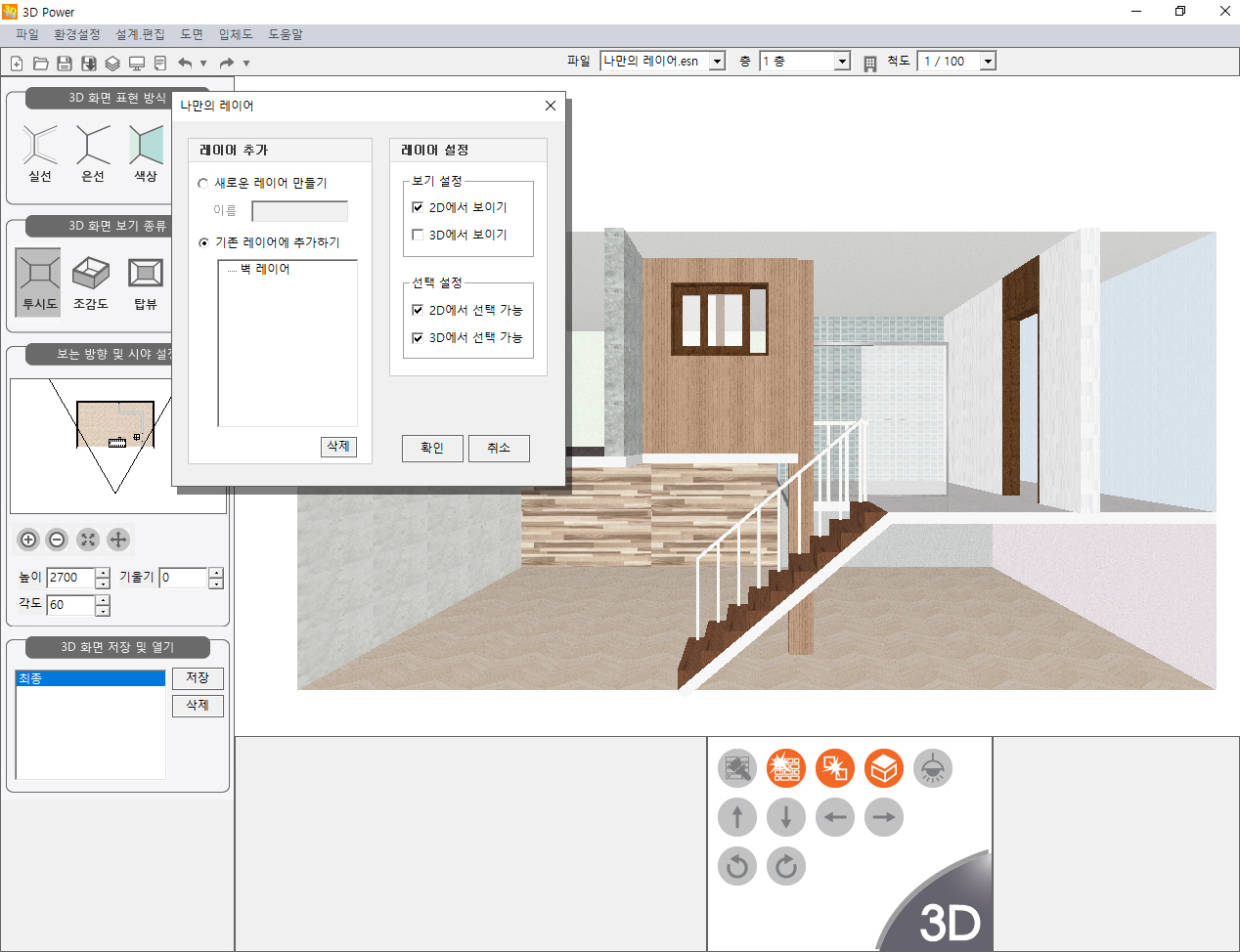Viewport: 1240px width, 952px height.
Task: Select 새로운 레이어 만들기 radio button
Action: tap(203, 184)
